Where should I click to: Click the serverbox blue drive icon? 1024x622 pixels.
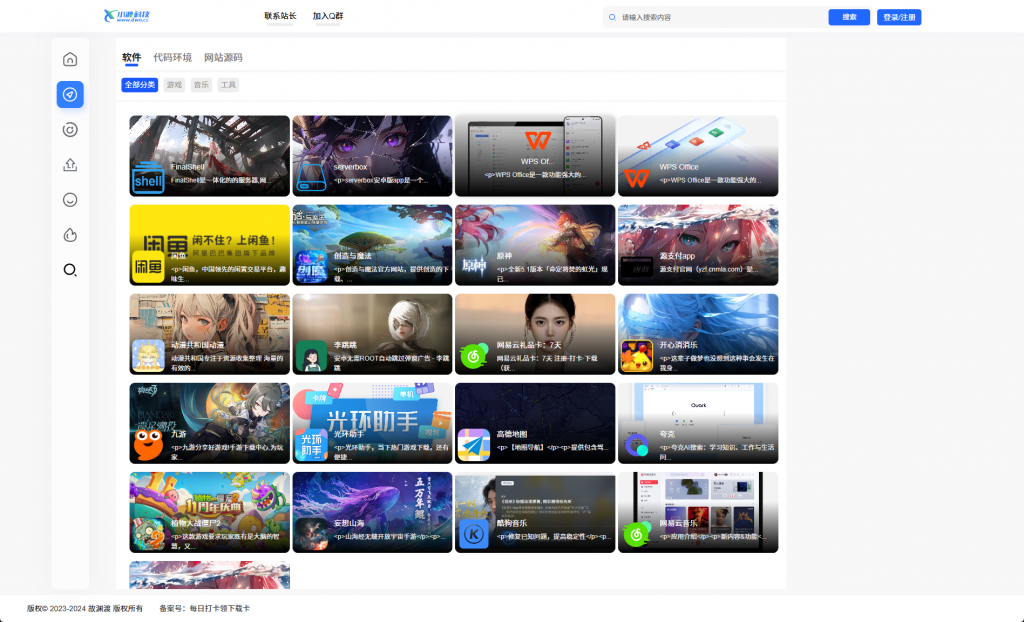(311, 177)
